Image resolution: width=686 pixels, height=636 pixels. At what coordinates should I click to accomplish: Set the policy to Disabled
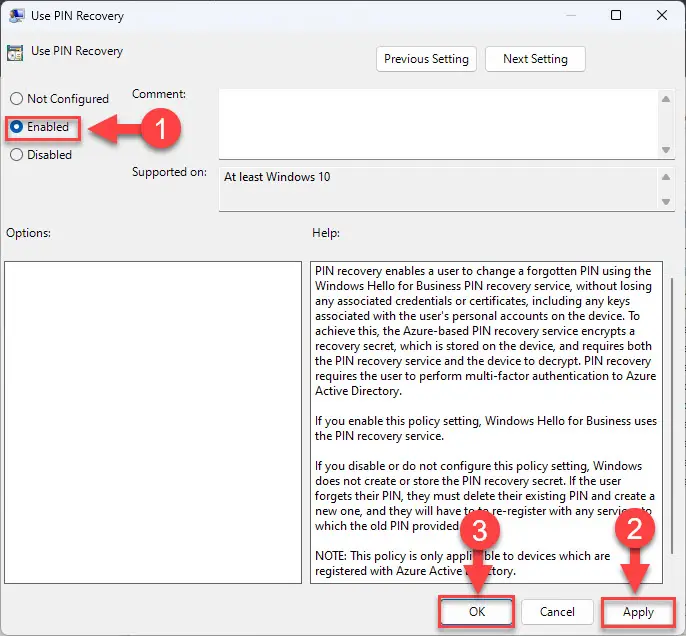(17, 155)
